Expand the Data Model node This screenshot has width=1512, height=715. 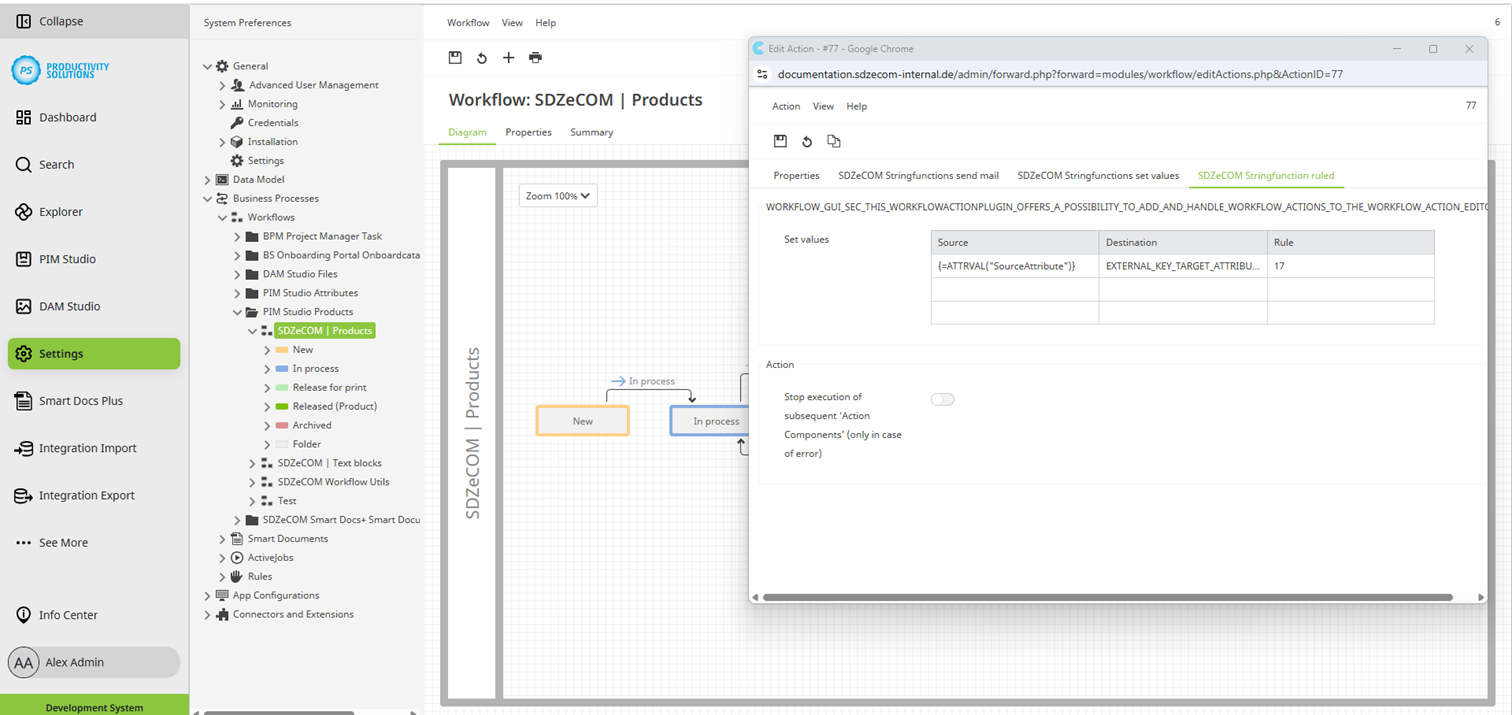click(x=208, y=180)
